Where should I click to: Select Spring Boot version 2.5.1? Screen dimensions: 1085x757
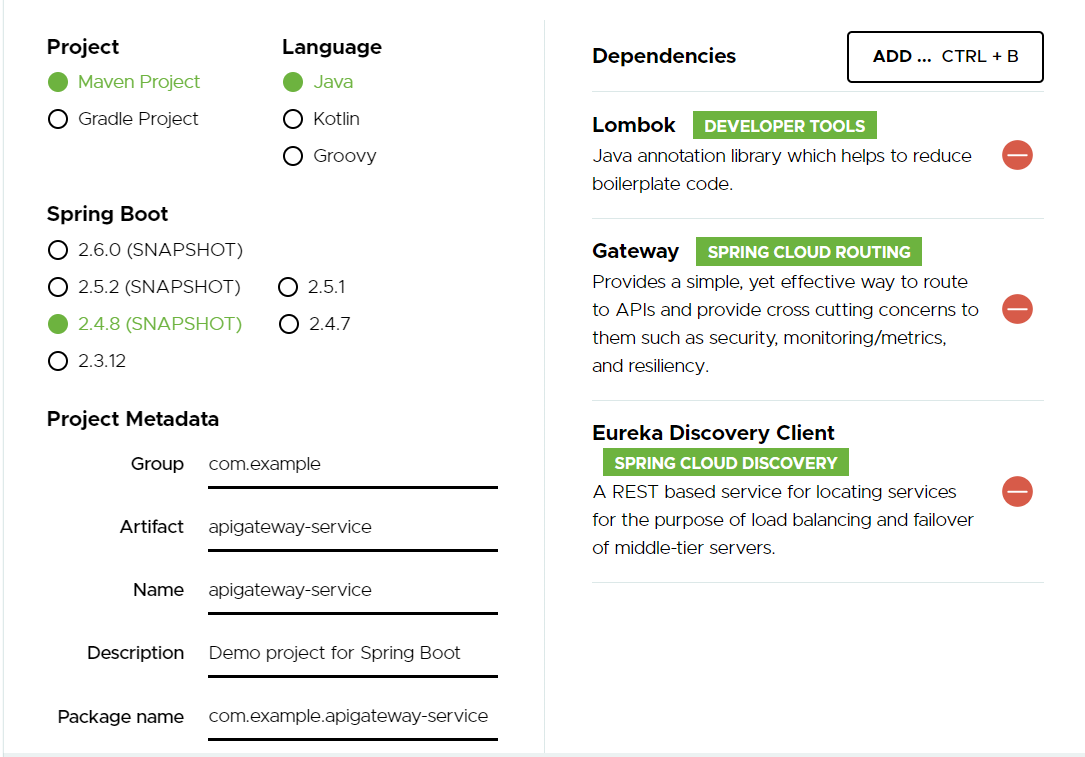coord(289,287)
